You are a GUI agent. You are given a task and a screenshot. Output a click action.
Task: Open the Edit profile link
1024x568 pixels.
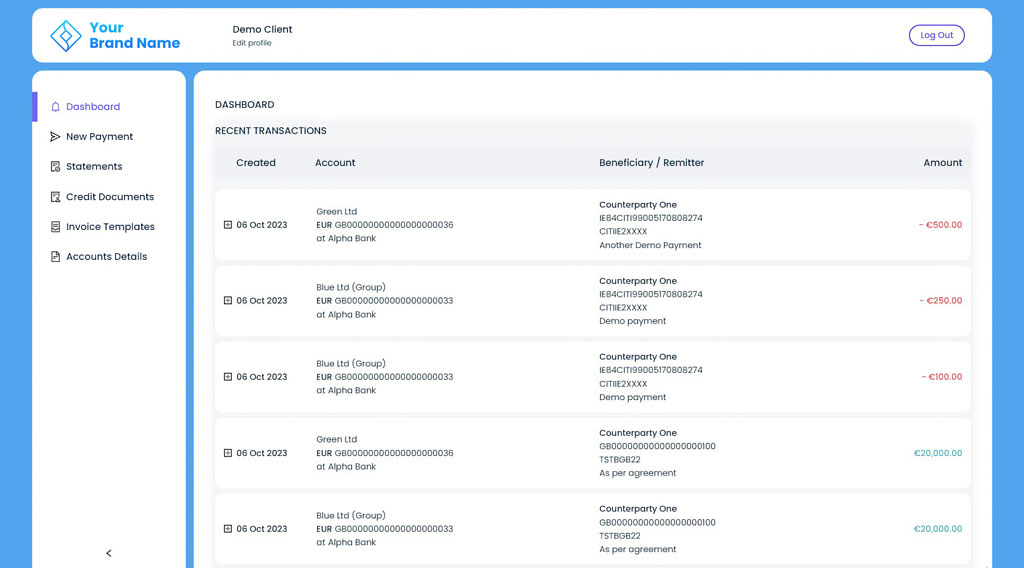[252, 43]
